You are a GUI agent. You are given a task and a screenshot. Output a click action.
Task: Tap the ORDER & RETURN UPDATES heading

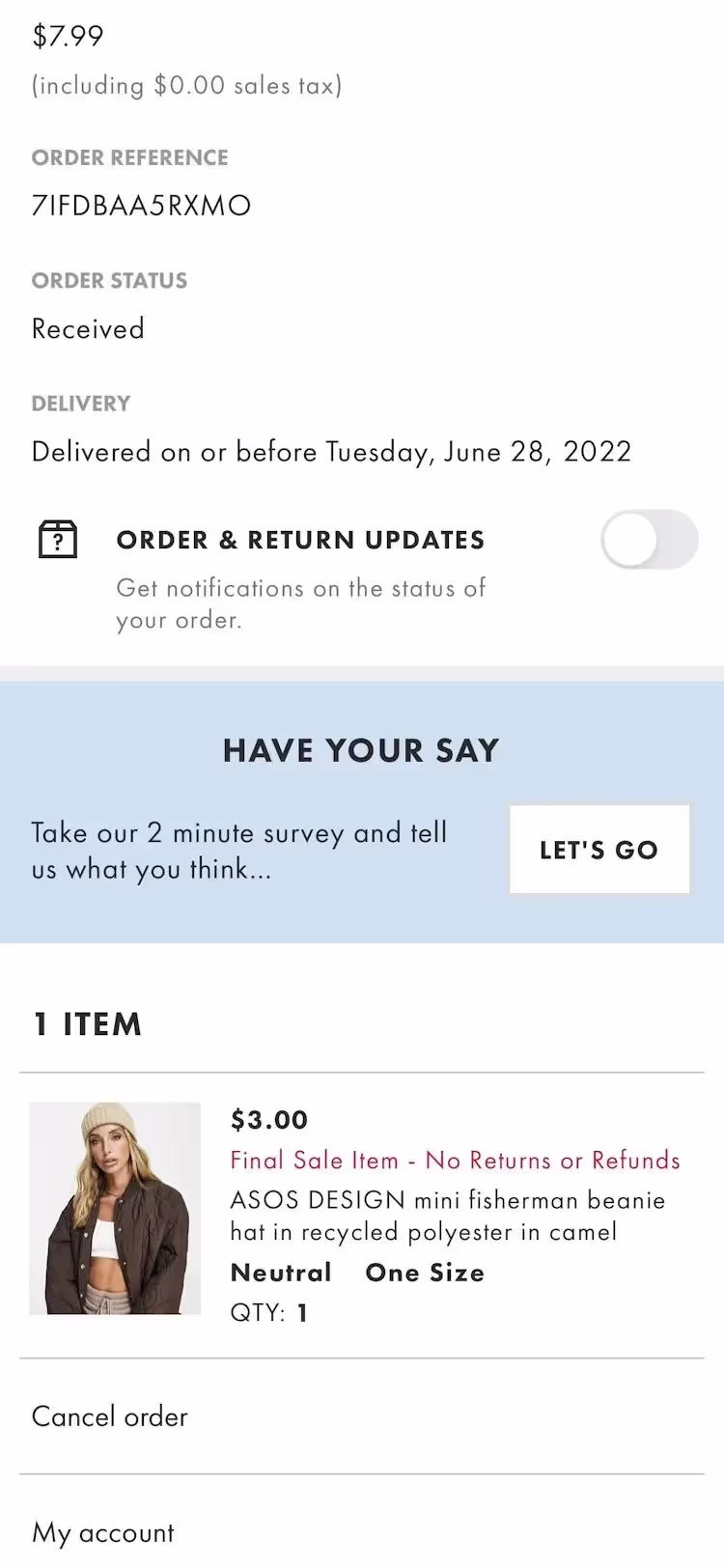click(300, 540)
